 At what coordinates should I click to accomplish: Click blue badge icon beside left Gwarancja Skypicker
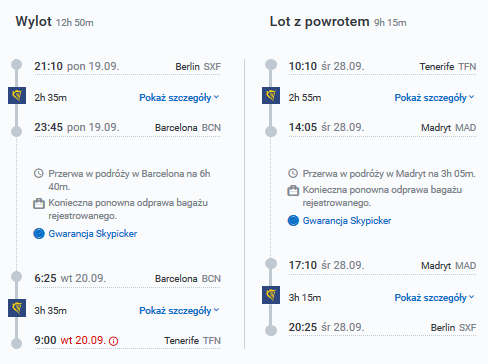click(39, 234)
